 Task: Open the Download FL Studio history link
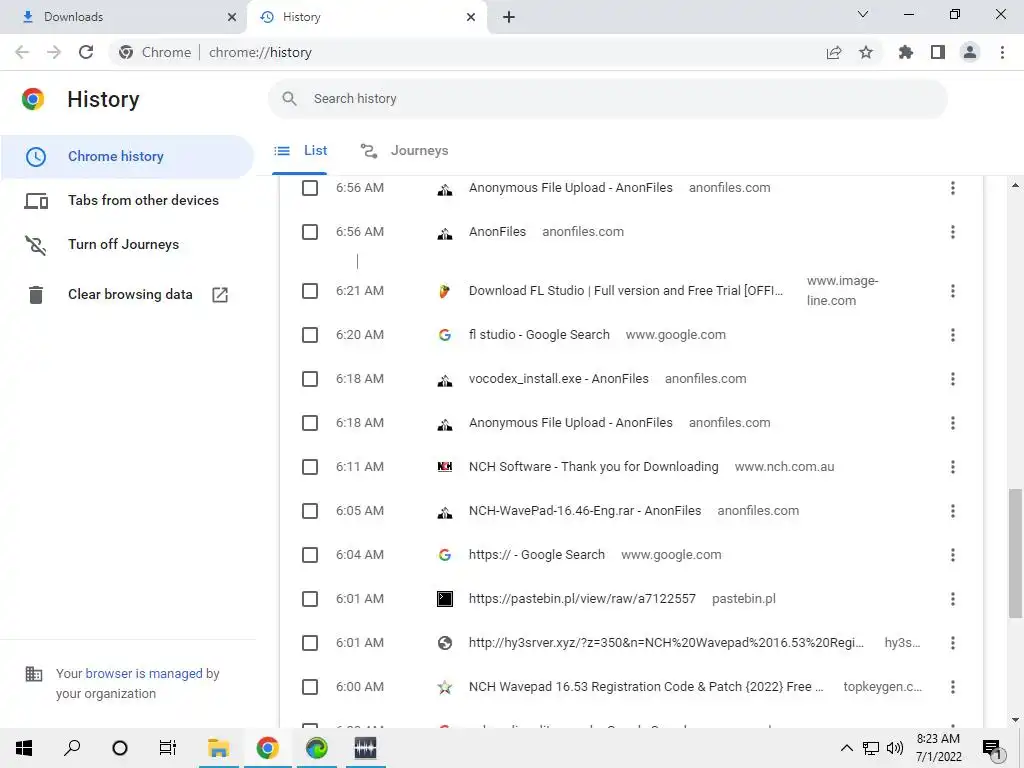[626, 291]
